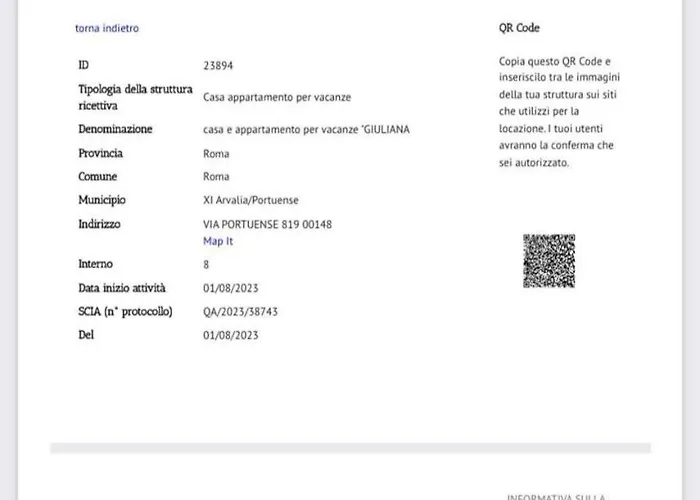
Task: Click the denomination text ending in 'GIULIANA'
Action: (306, 130)
